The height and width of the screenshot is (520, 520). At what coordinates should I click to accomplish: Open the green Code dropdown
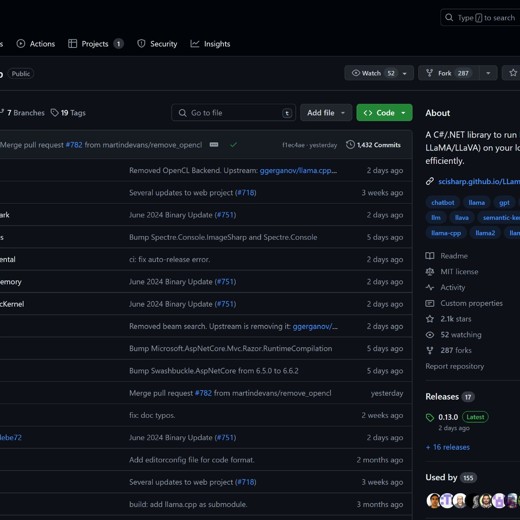pyautogui.click(x=384, y=113)
